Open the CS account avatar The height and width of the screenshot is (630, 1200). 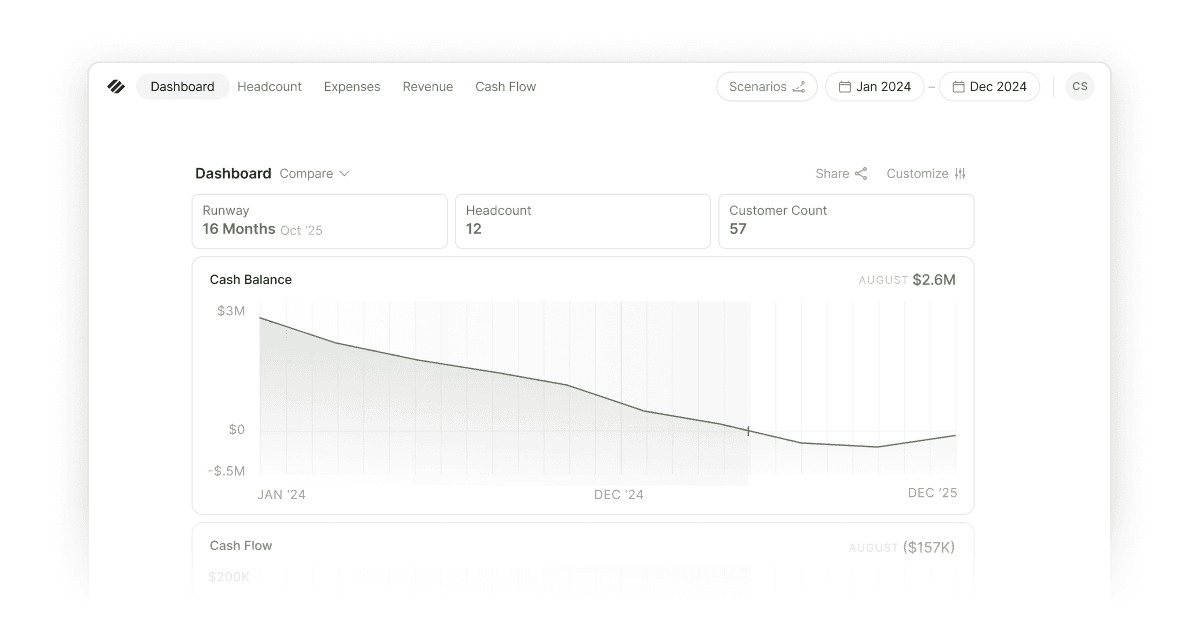[x=1079, y=86]
